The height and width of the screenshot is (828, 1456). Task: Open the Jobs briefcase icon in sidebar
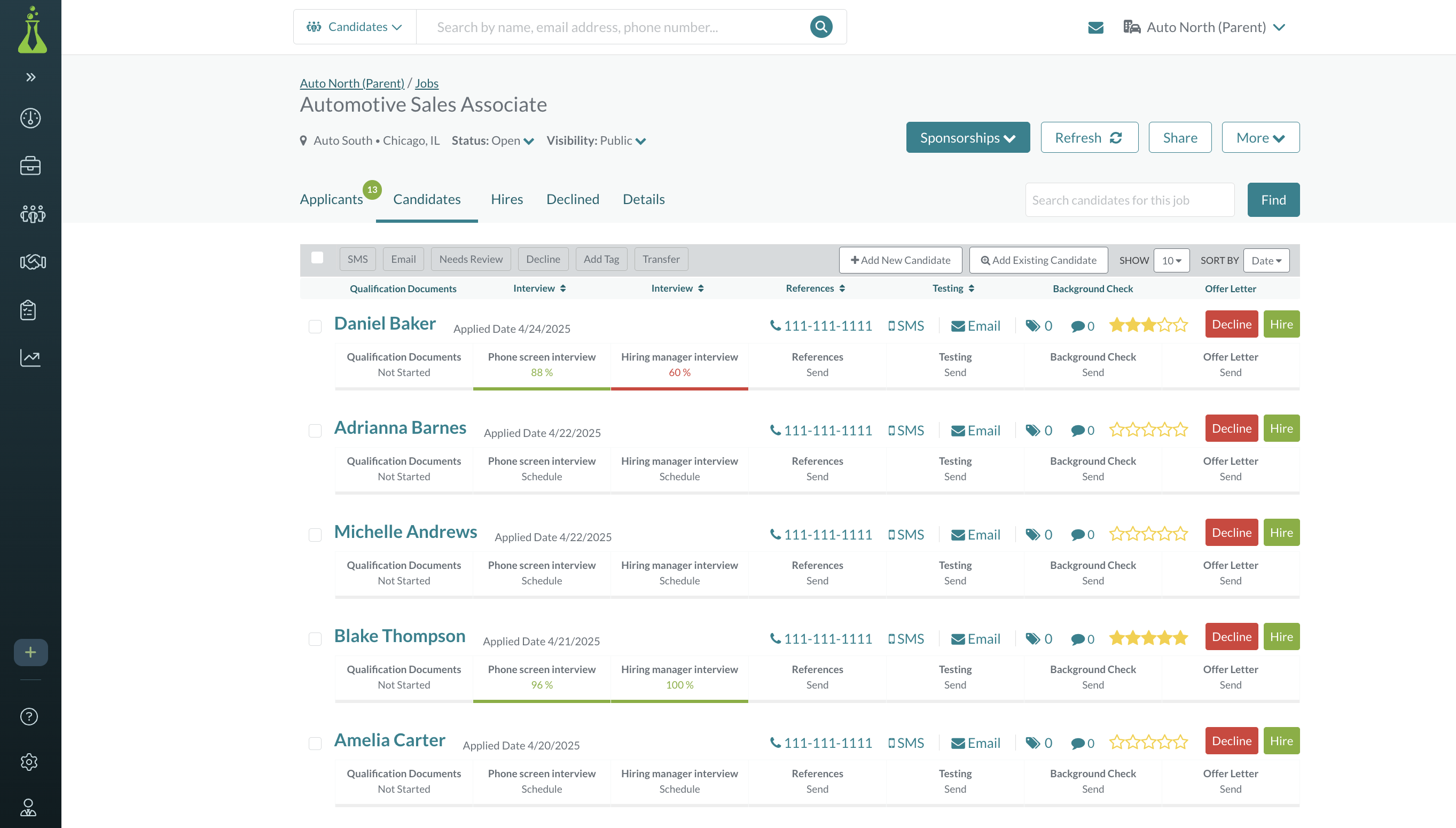(x=30, y=166)
